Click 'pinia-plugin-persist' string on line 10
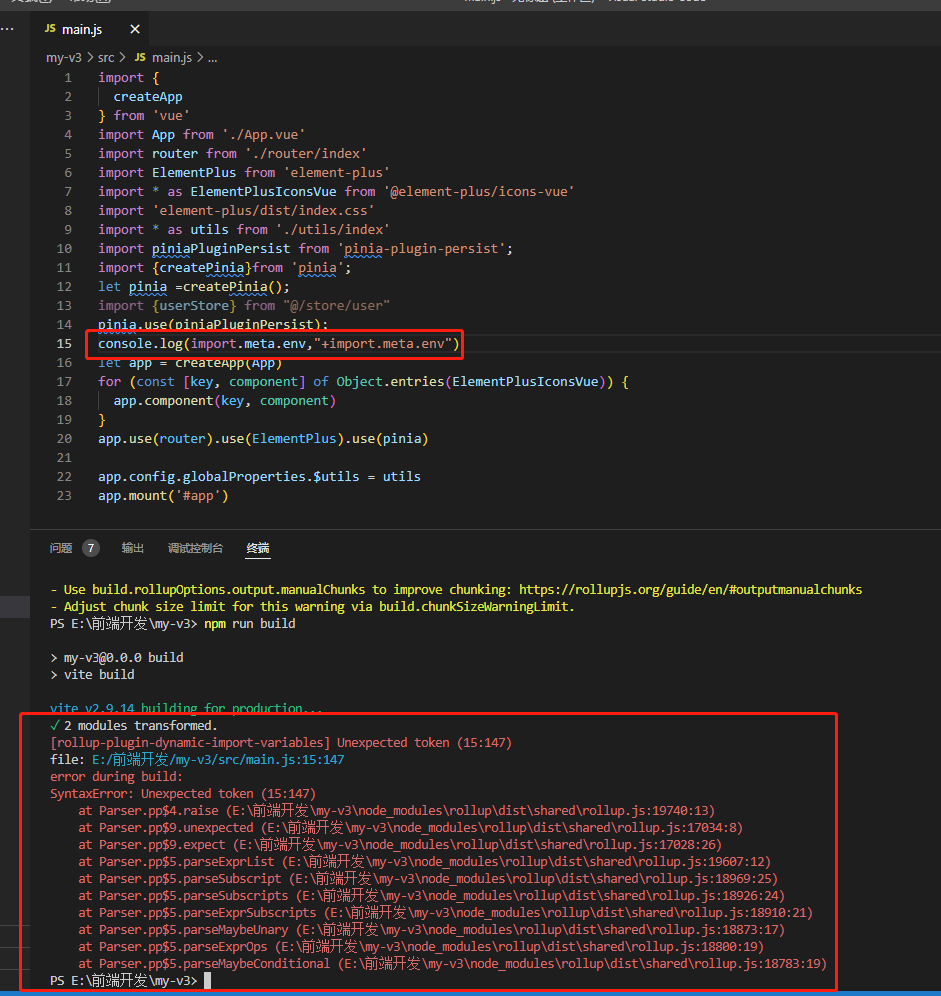The image size is (941, 996). 421,249
